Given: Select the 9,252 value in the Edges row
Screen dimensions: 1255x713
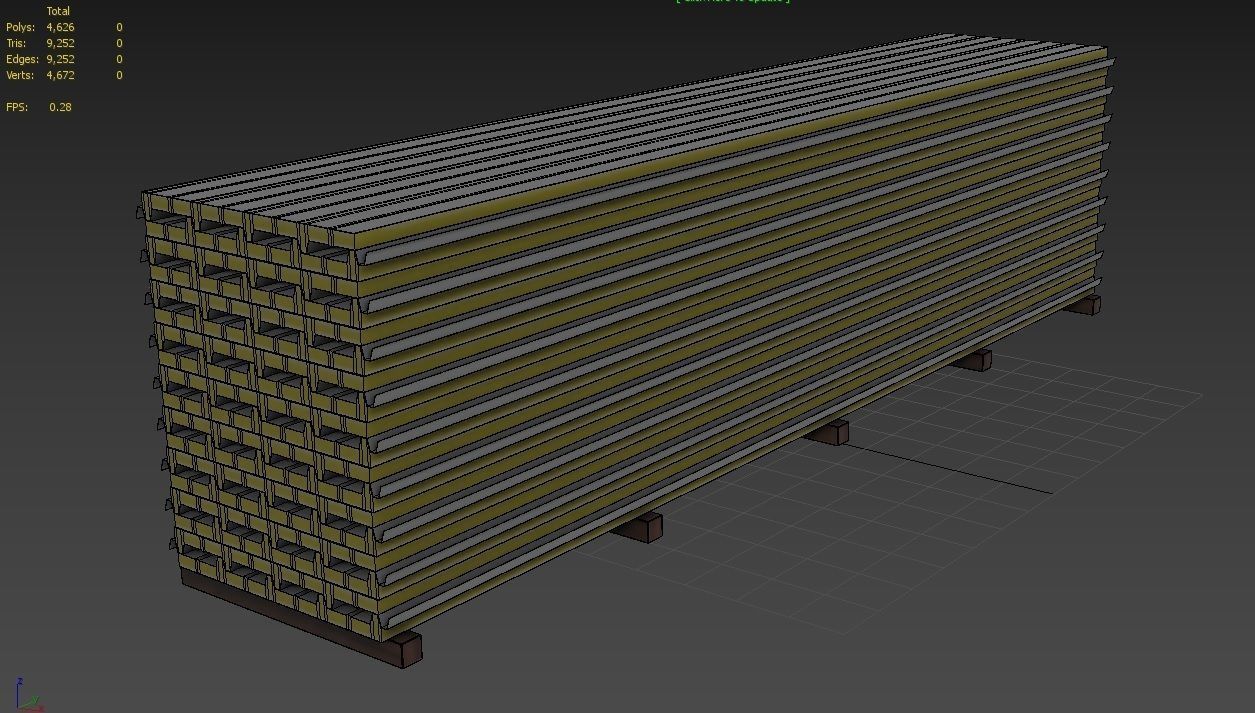Looking at the screenshot, I should coord(60,59).
